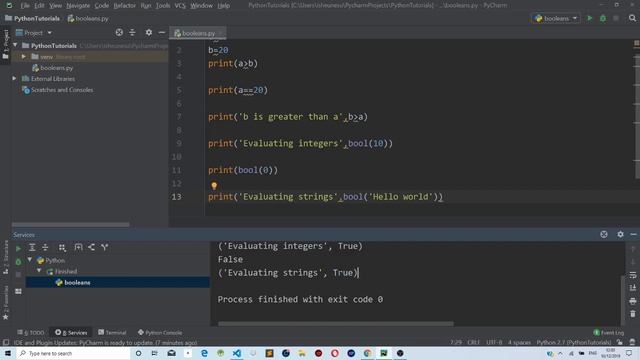Click Python 2.7 interpreter in status bar

[x=573, y=342]
